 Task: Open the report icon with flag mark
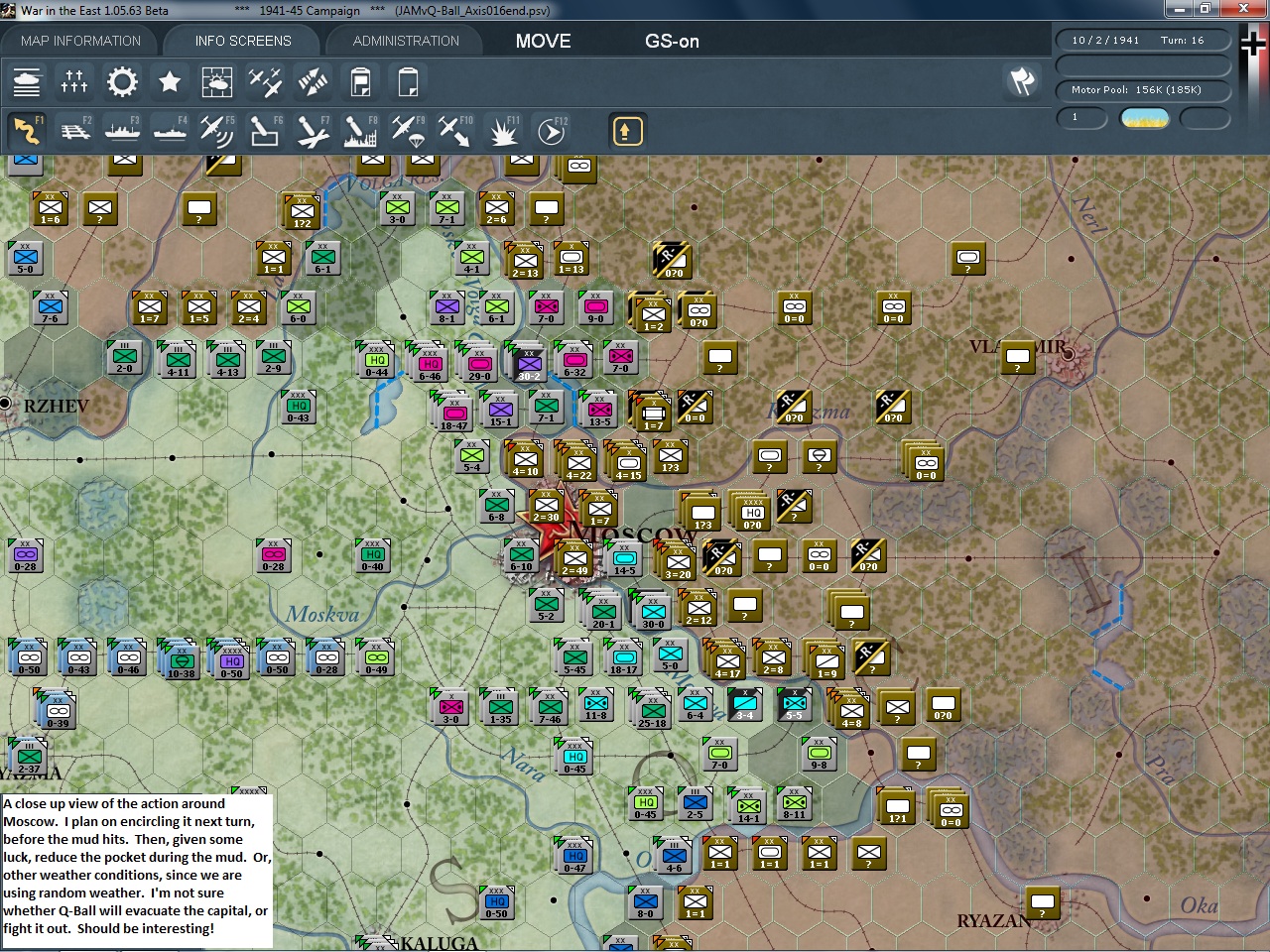[x=360, y=81]
